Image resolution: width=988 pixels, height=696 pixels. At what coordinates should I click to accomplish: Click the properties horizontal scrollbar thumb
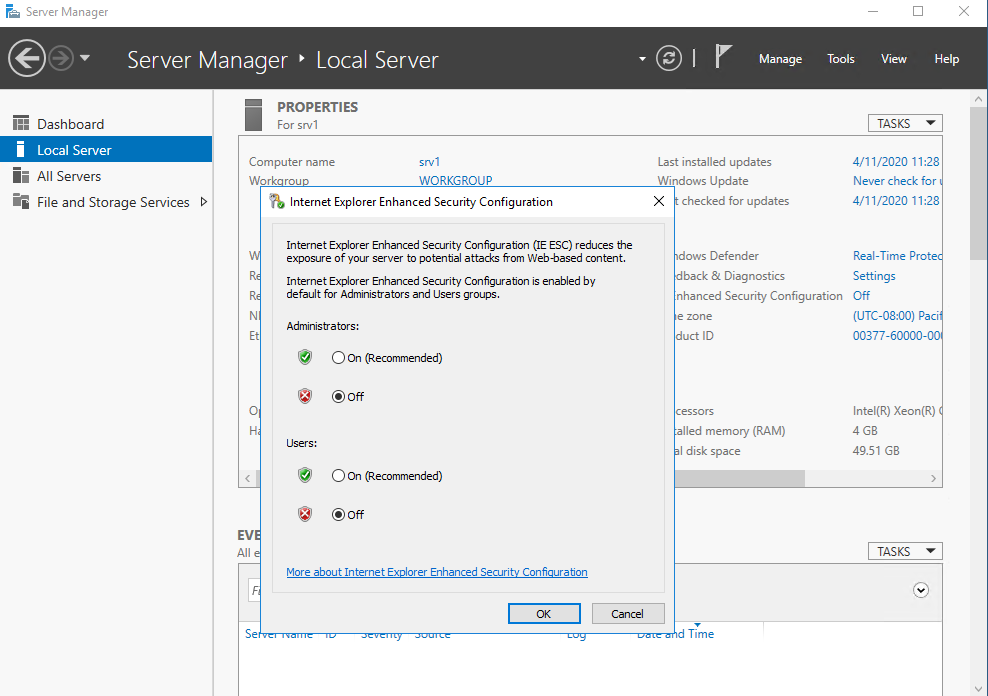tap(739, 479)
